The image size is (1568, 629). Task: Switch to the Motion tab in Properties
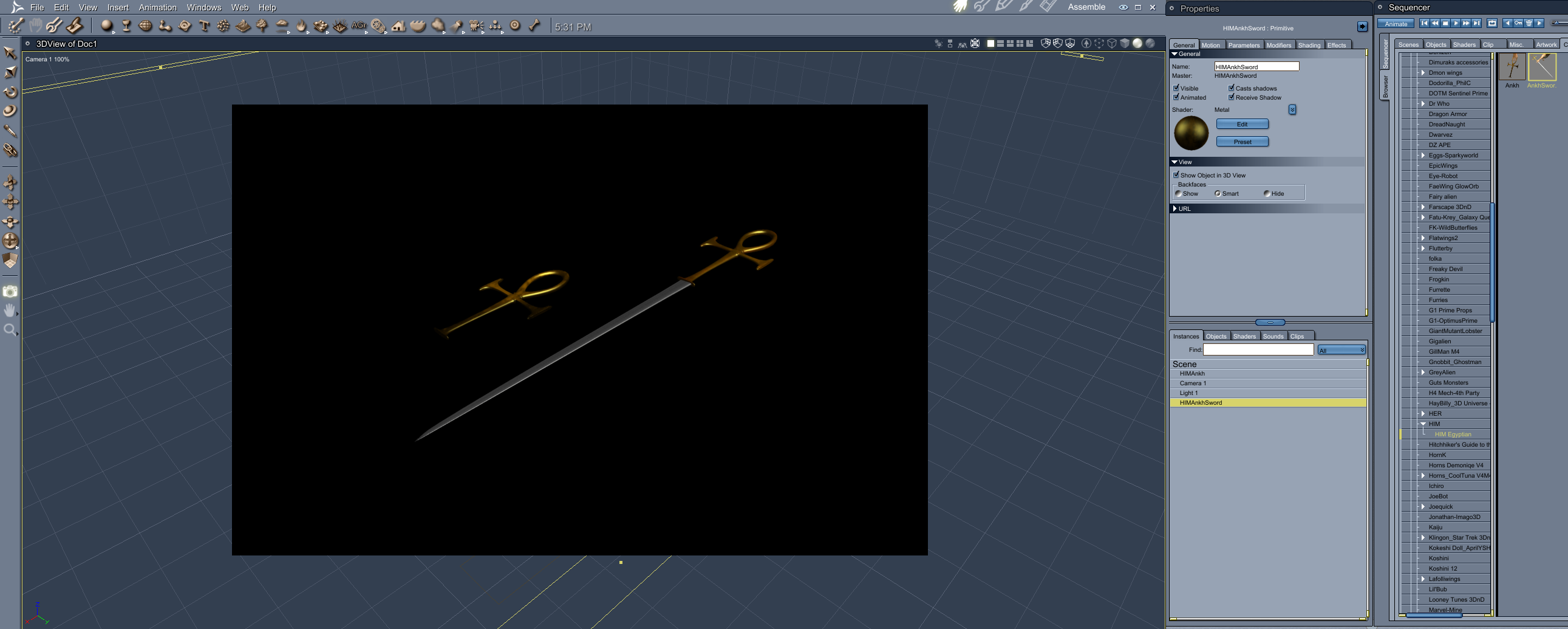[x=1211, y=45]
